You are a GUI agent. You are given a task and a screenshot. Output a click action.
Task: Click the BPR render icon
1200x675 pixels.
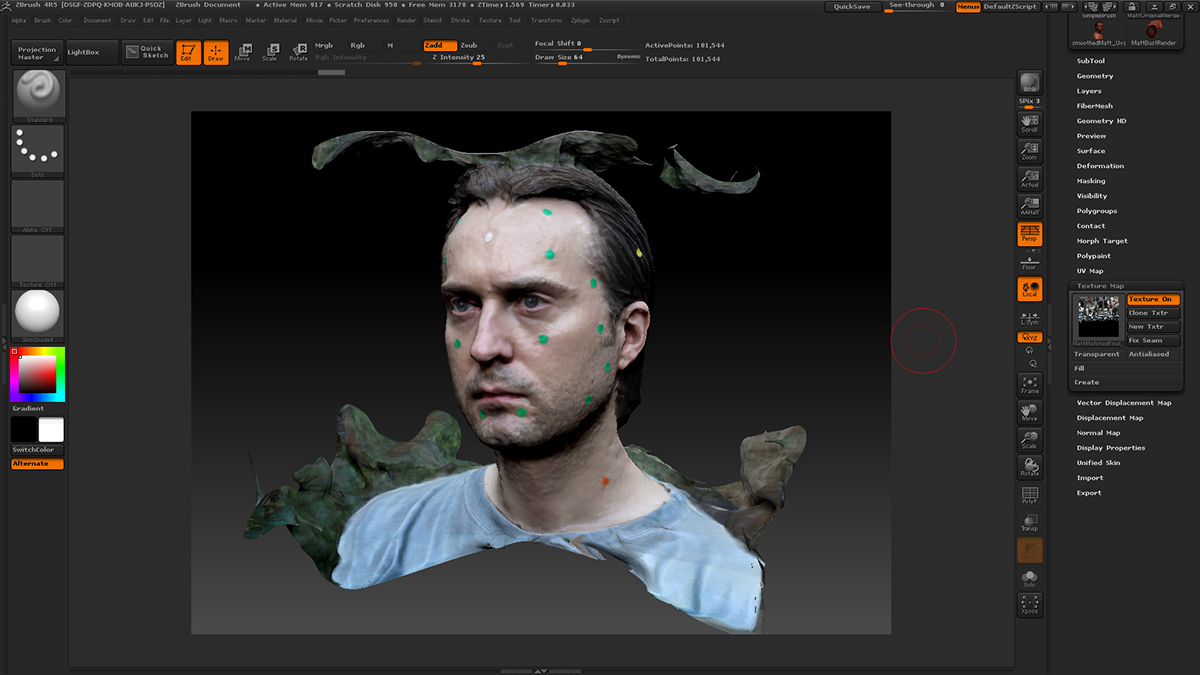point(1029,83)
